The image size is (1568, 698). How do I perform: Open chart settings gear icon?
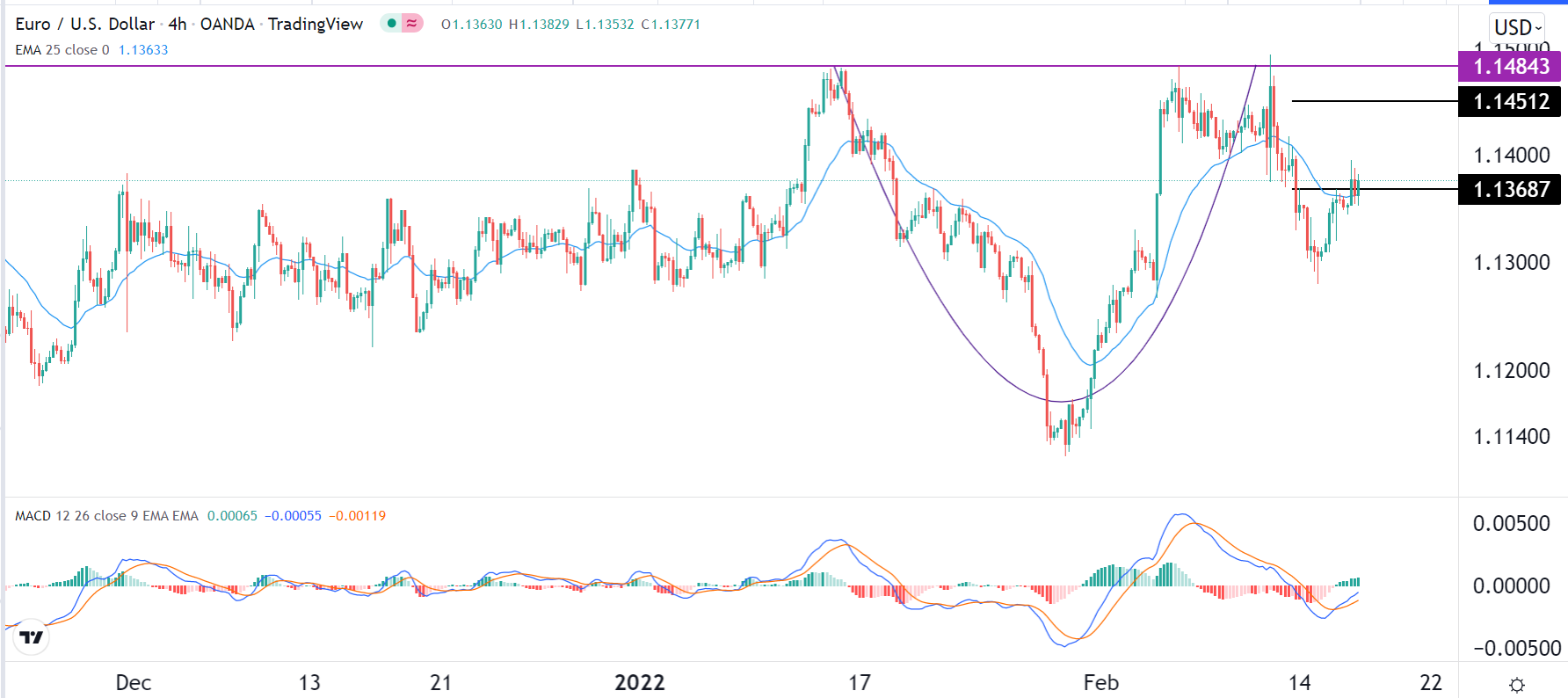1516,685
